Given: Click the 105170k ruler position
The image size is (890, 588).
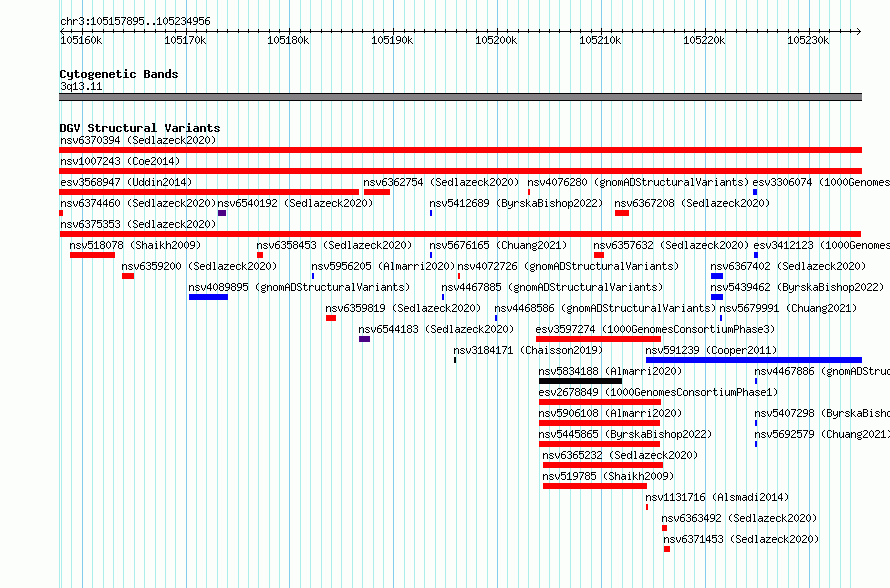Looking at the screenshot, I should point(185,40).
